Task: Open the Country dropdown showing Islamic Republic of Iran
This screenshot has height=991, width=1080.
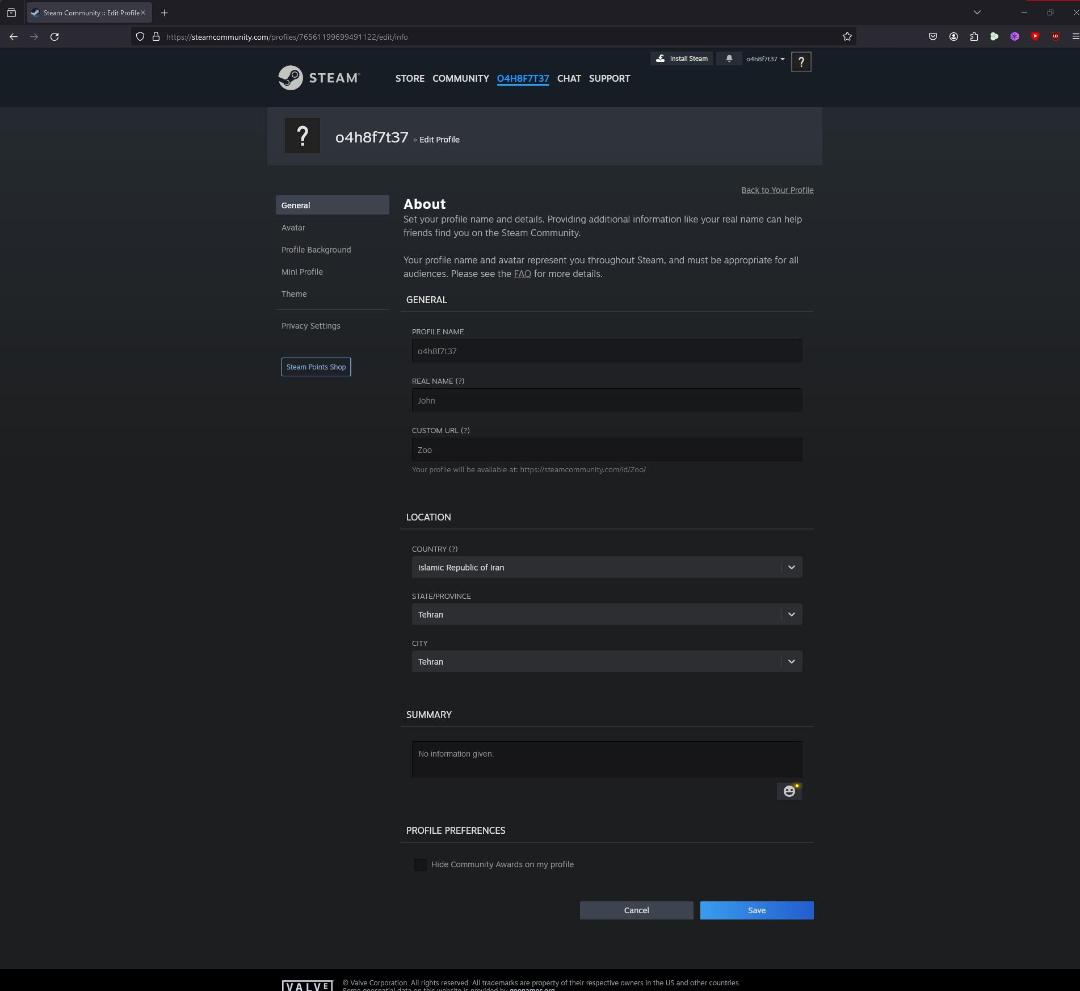Action: [607, 567]
